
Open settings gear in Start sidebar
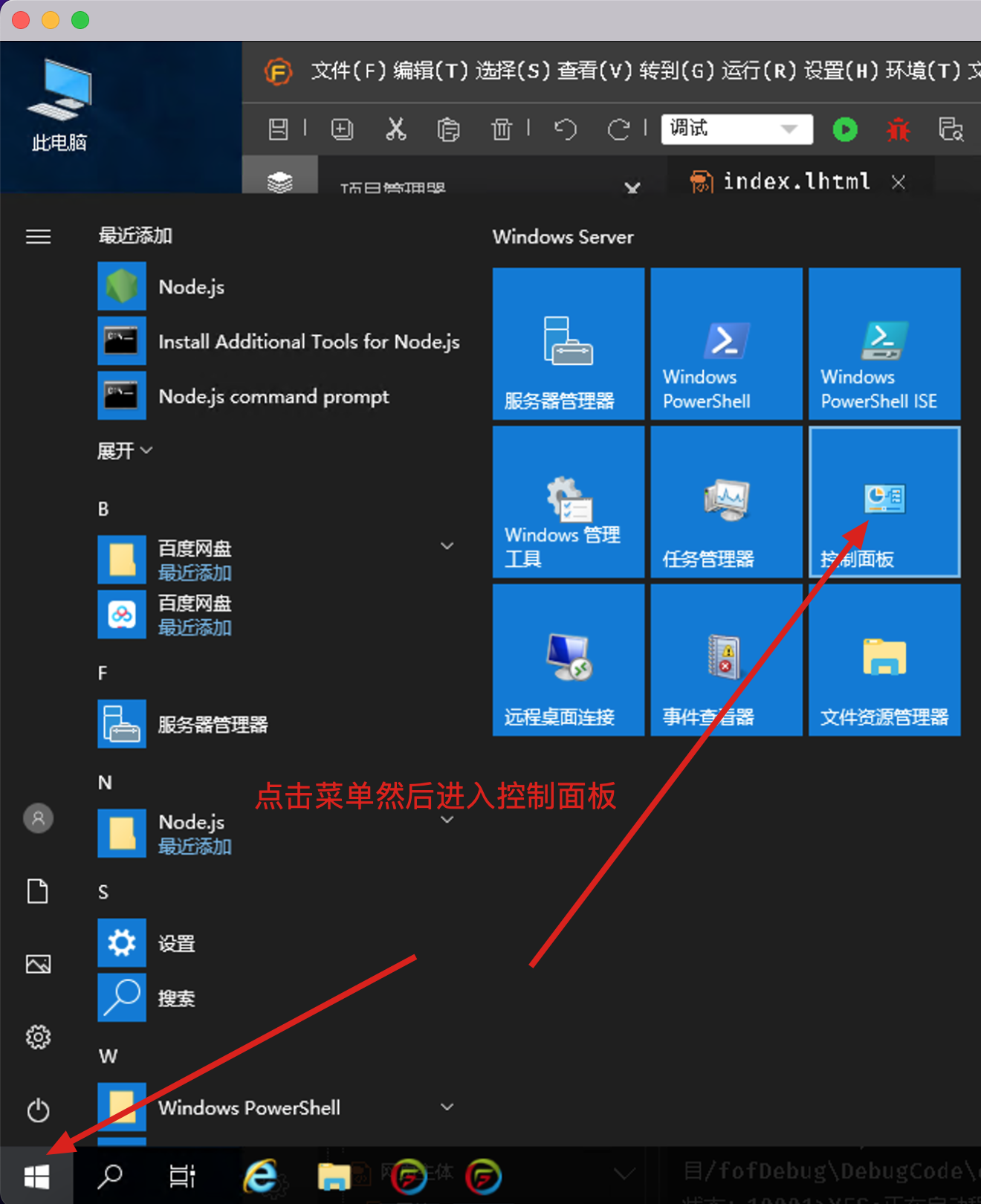click(38, 1037)
